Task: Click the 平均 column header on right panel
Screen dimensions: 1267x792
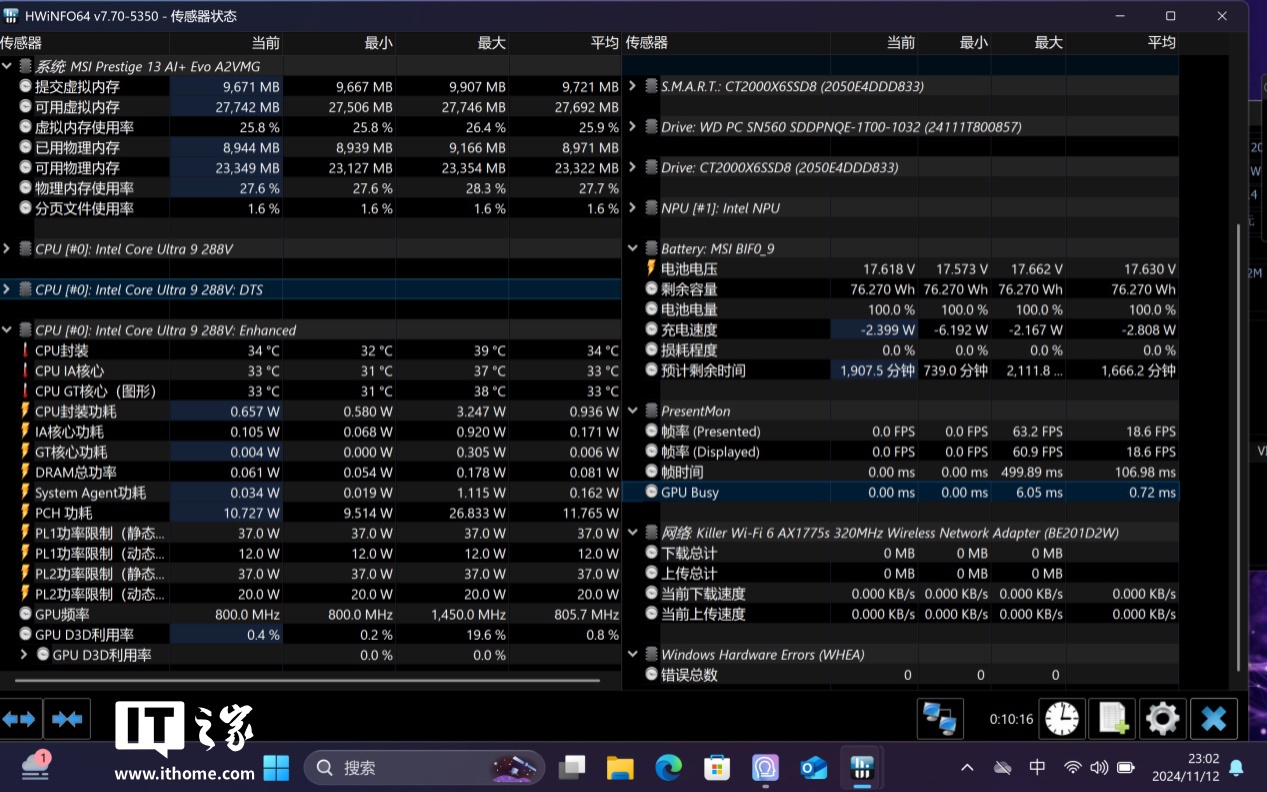Action: 1161,43
